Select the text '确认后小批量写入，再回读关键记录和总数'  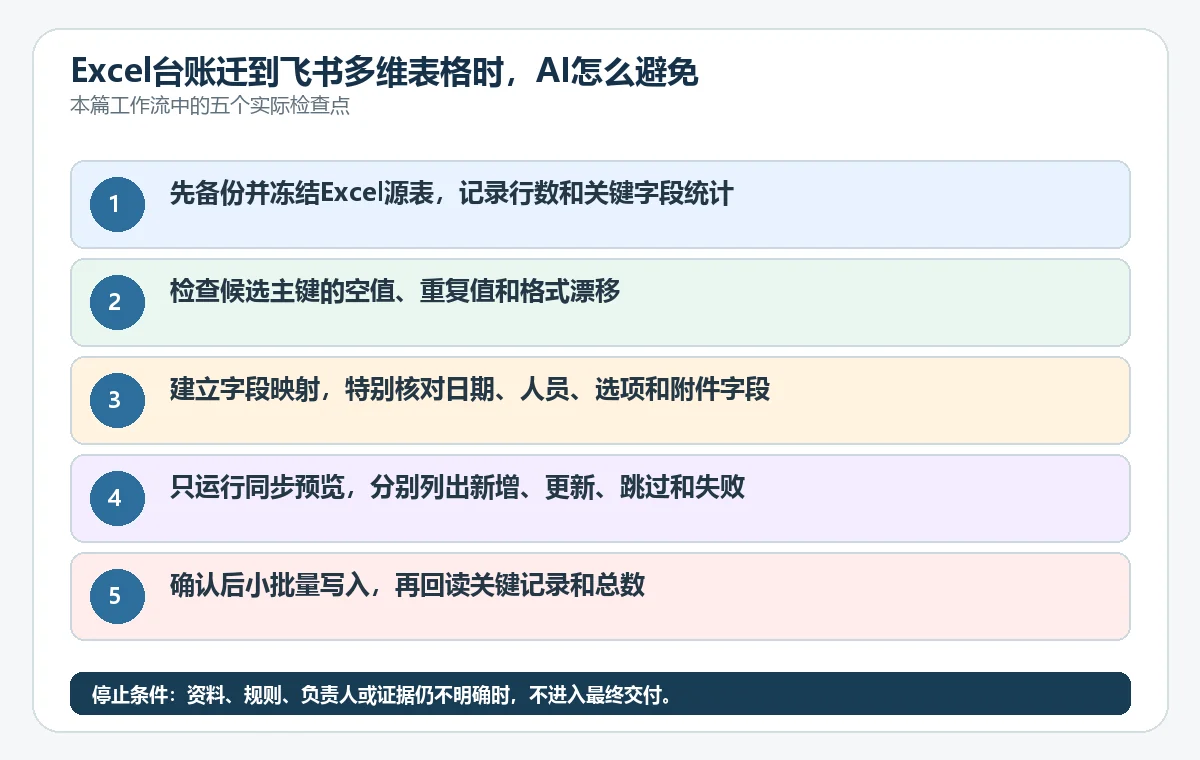407,586
